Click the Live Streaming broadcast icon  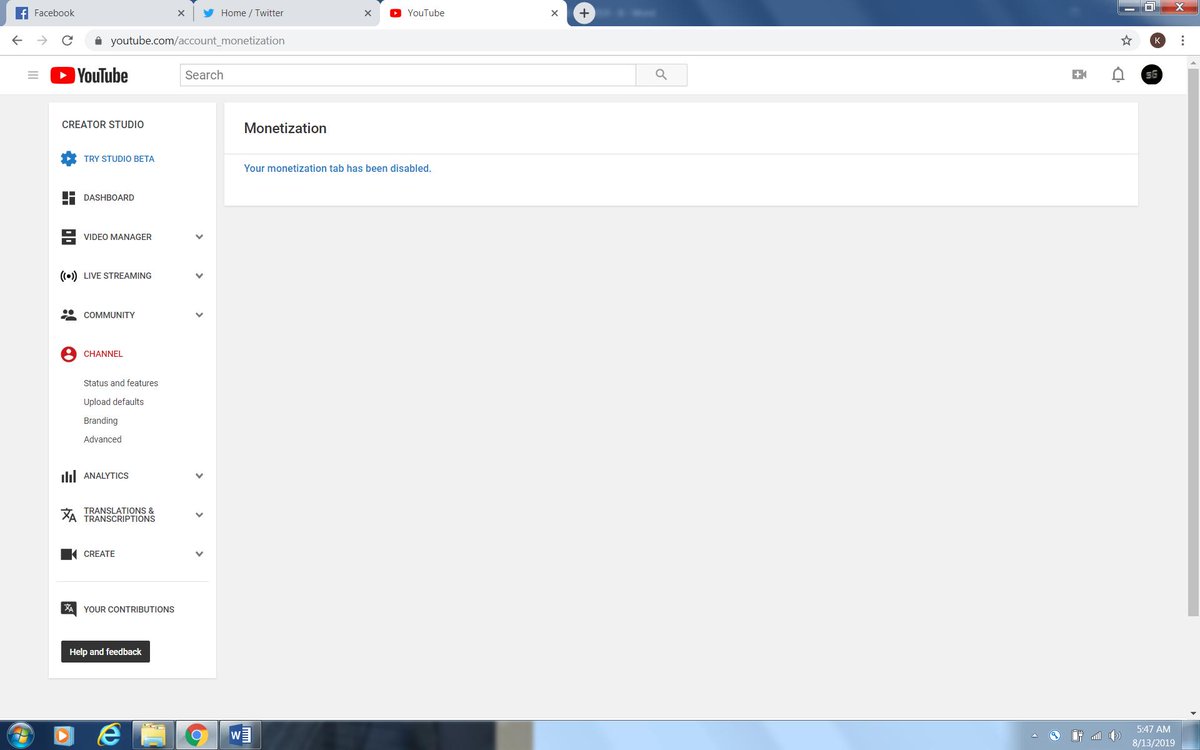click(x=68, y=276)
